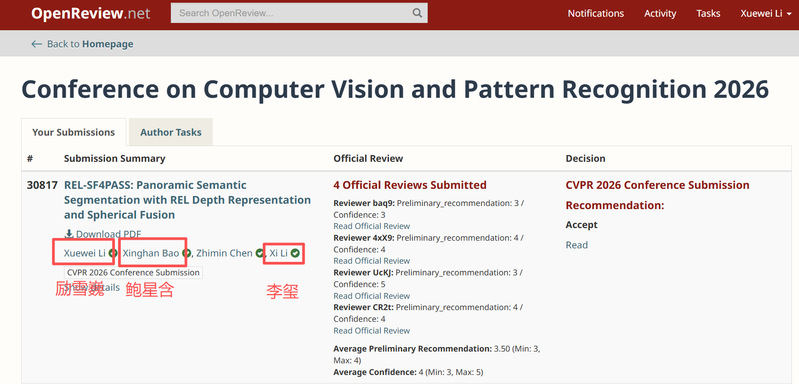The image size is (799, 384).
Task: Open Notifications in the top navigation
Action: tap(596, 14)
